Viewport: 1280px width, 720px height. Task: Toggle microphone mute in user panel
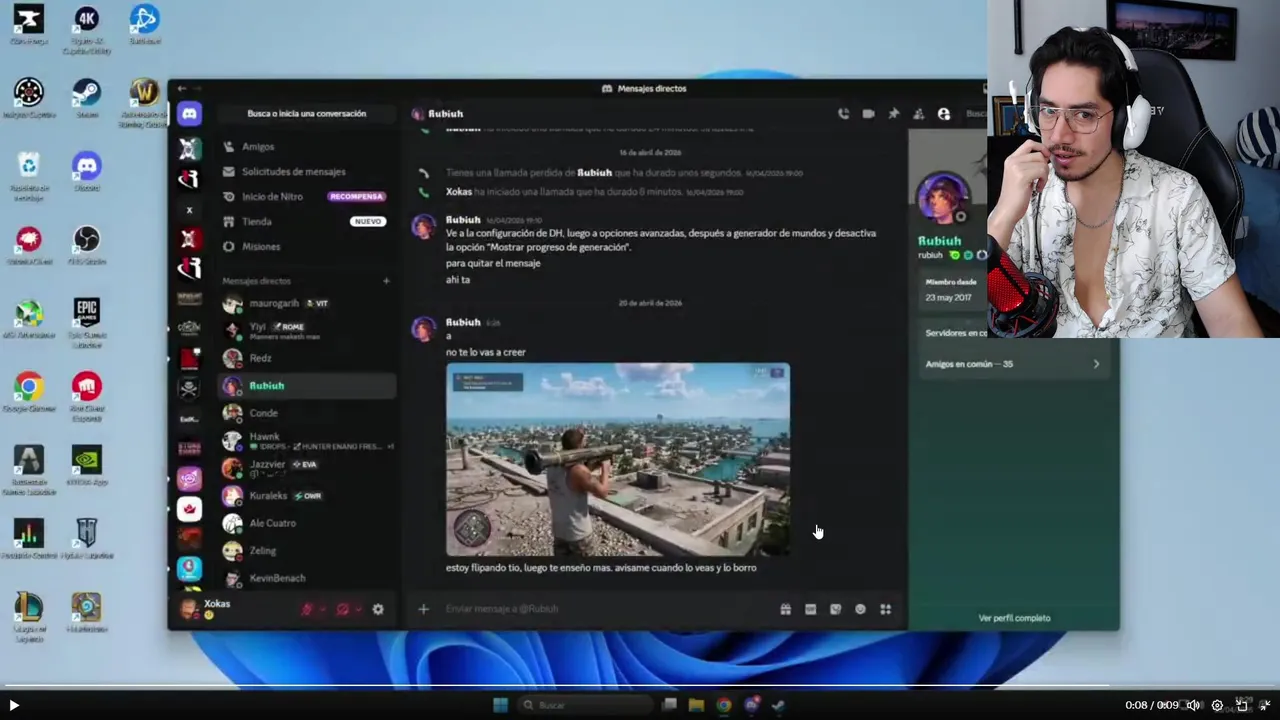click(308, 609)
